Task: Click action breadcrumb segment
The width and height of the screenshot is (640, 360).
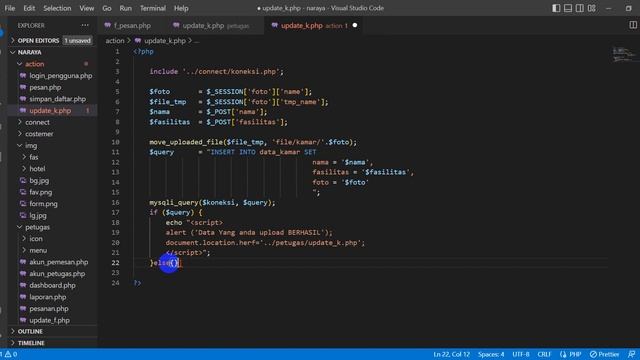Action: point(115,41)
